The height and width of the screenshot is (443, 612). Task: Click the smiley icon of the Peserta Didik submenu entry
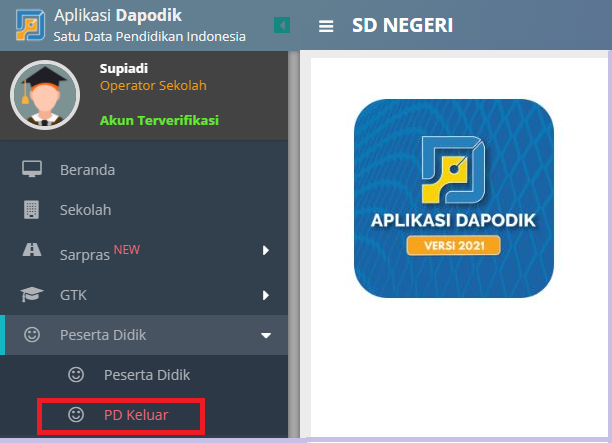(76, 375)
